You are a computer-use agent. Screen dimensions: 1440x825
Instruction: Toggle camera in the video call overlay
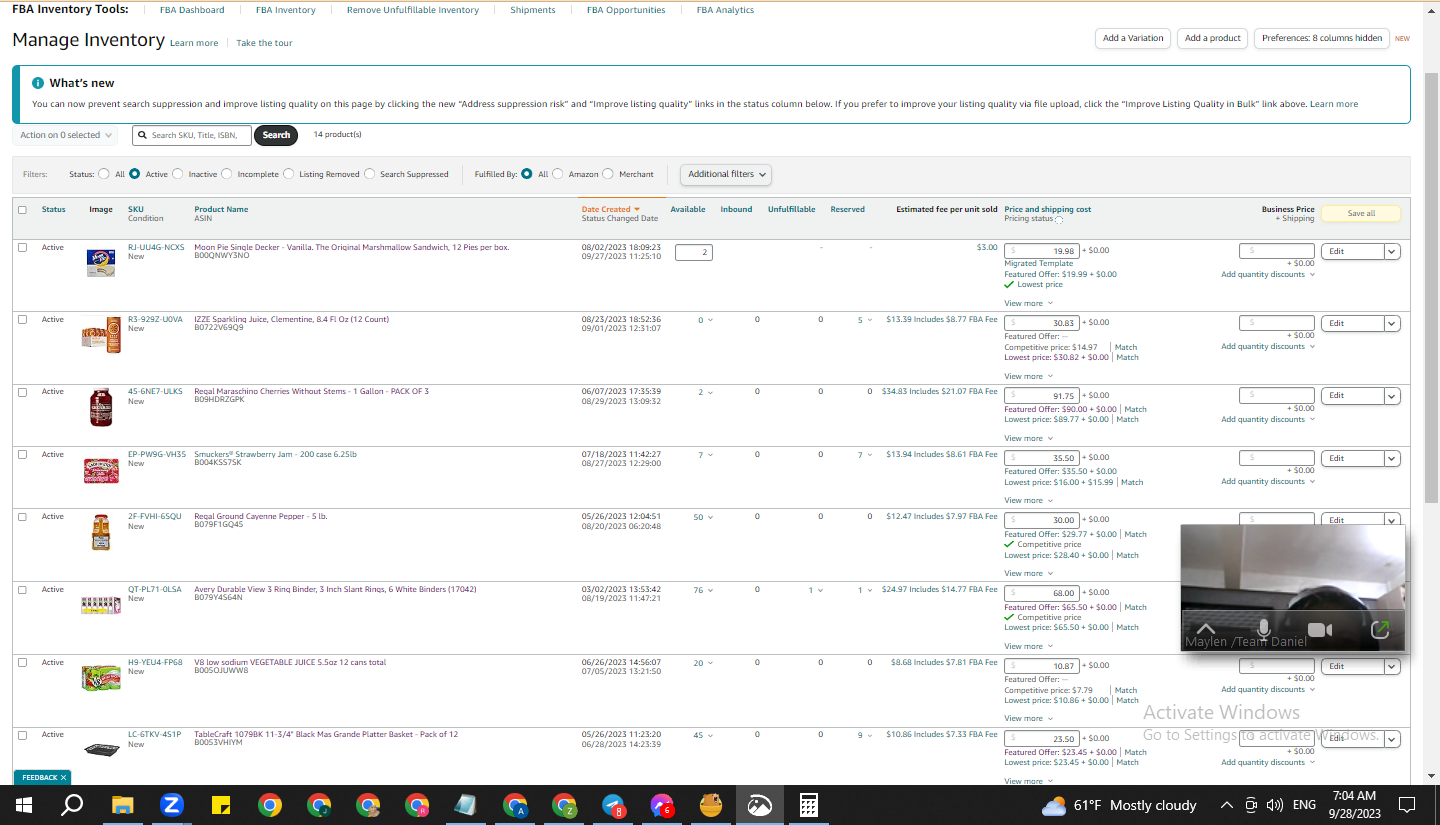pos(1321,630)
